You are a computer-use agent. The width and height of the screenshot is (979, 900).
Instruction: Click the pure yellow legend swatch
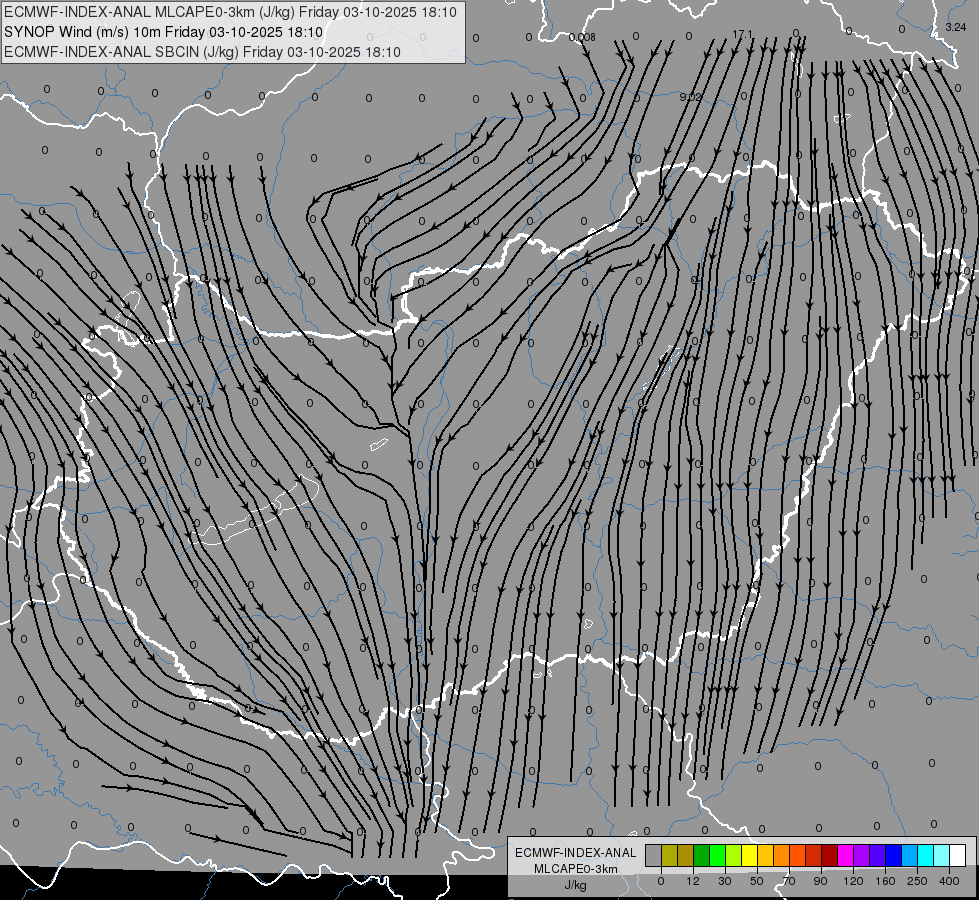click(750, 856)
